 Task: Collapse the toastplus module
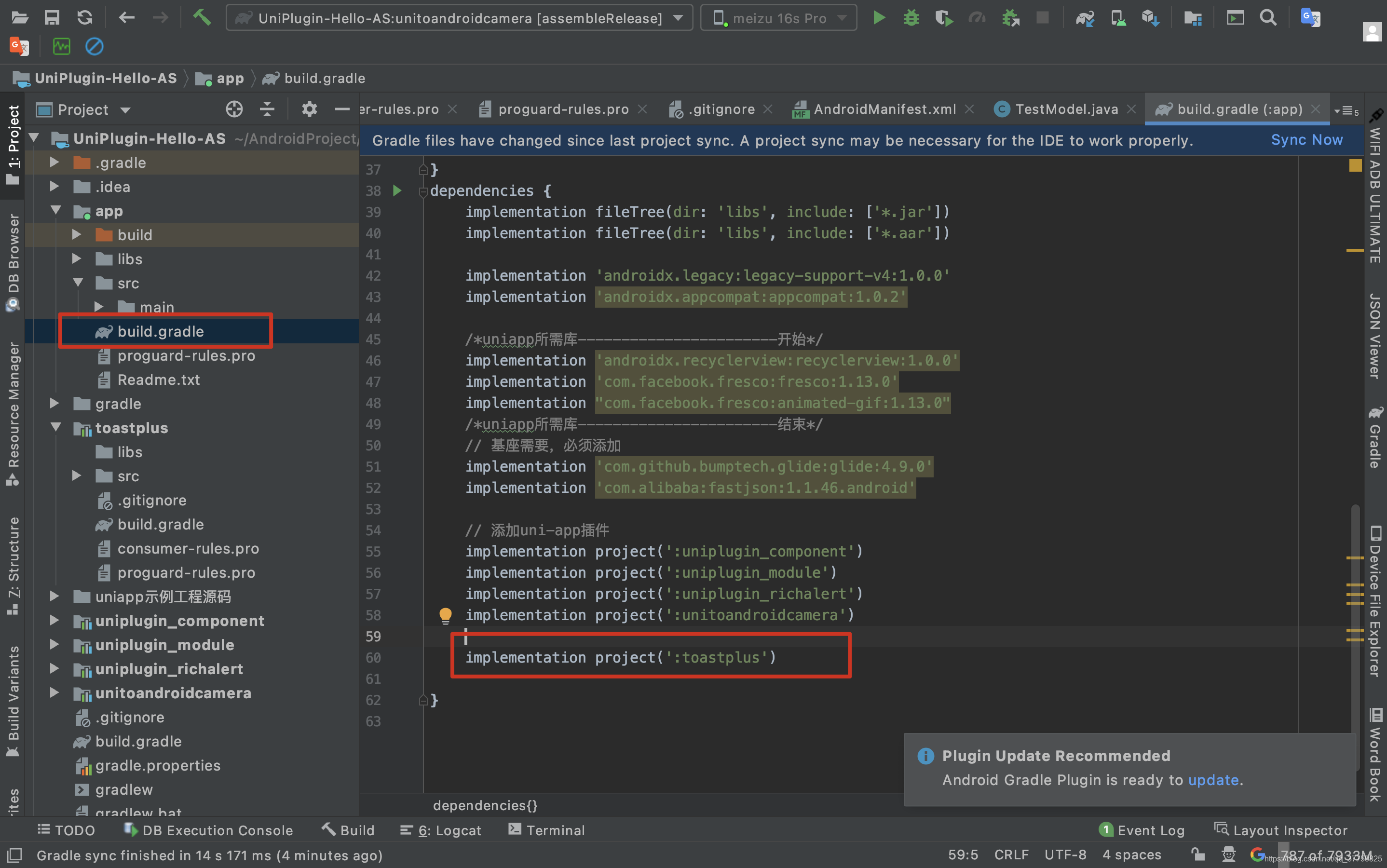coord(55,428)
